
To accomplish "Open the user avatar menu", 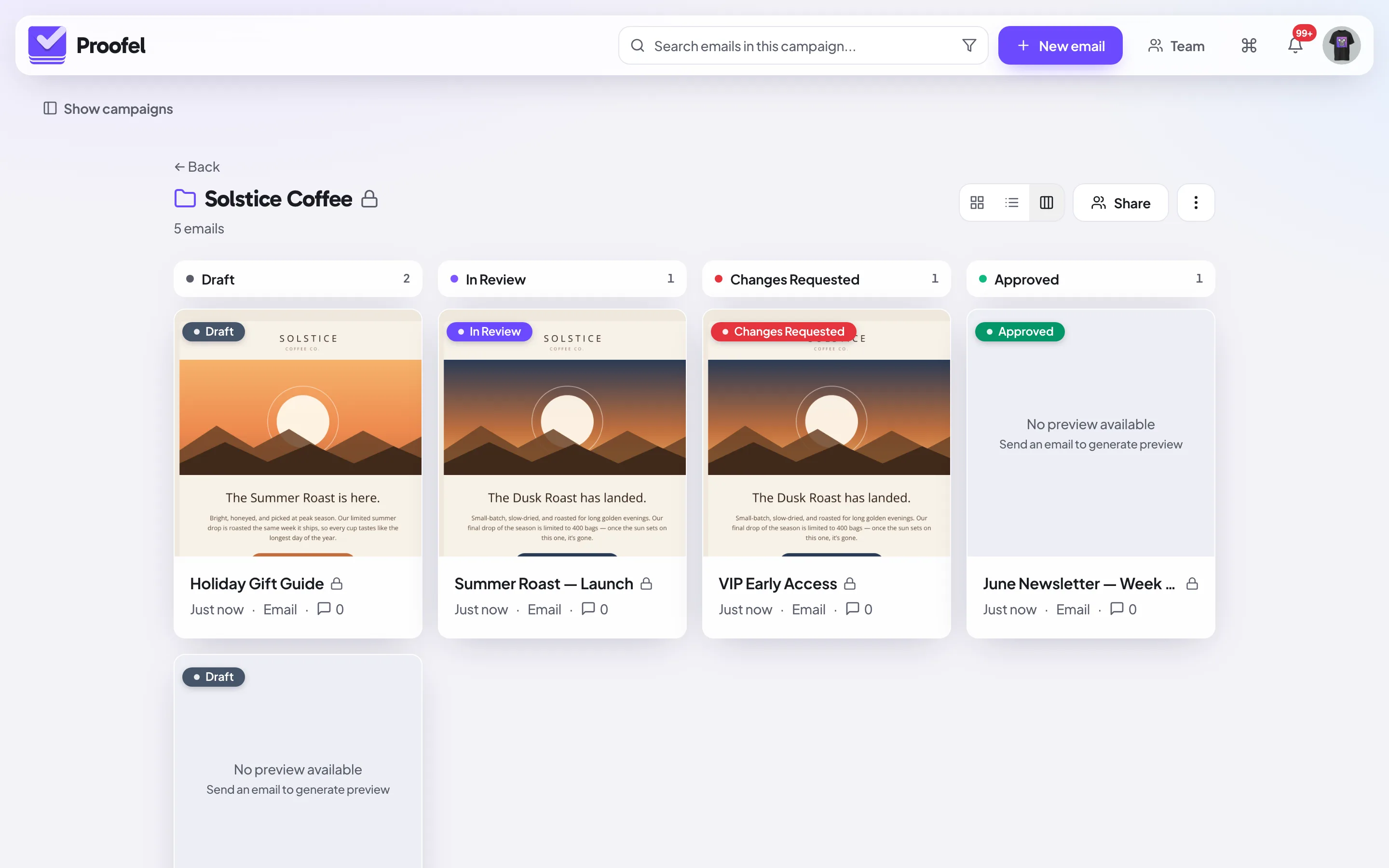I will coord(1341,45).
